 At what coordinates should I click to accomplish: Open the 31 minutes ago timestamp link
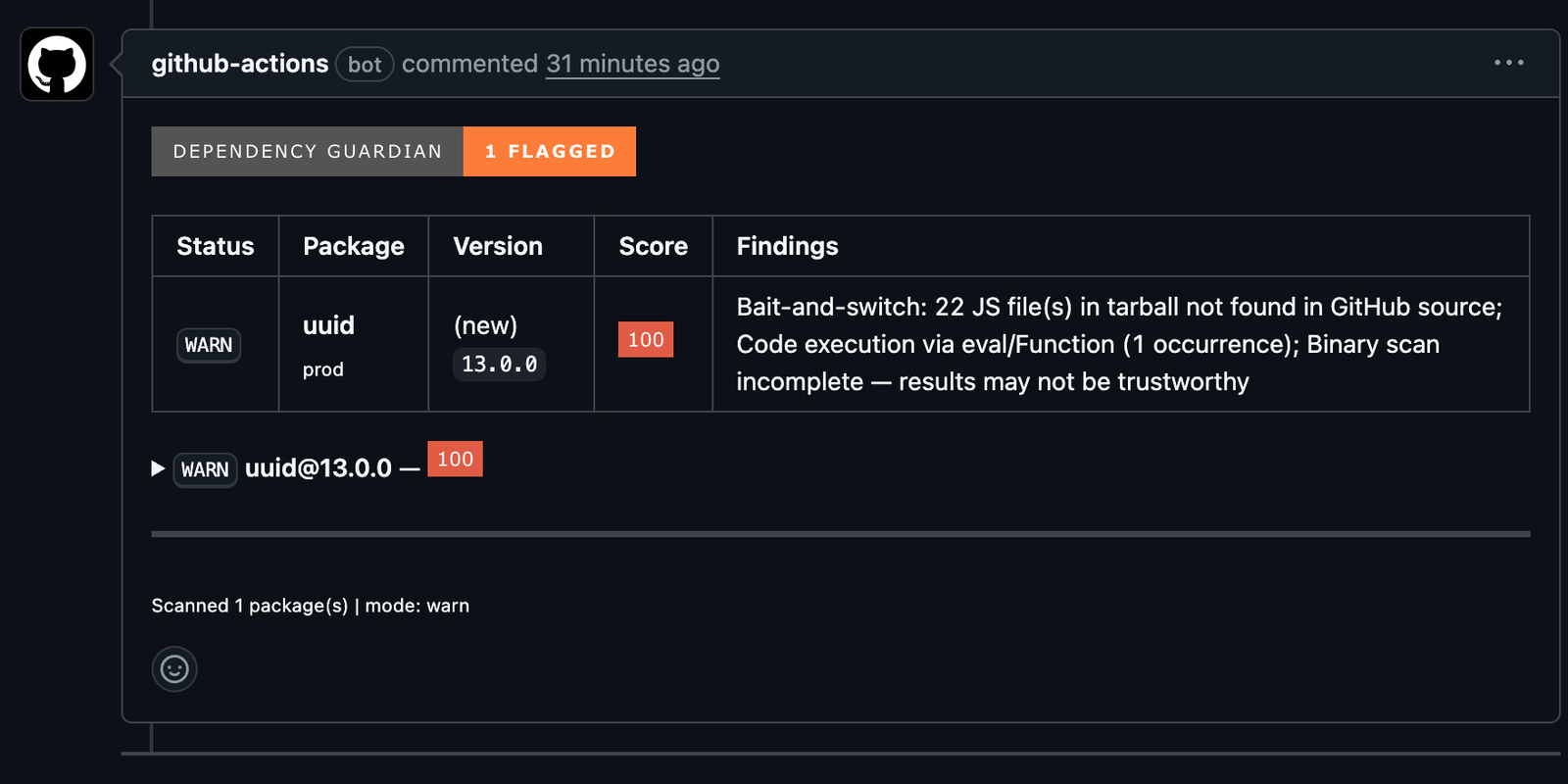[x=632, y=64]
